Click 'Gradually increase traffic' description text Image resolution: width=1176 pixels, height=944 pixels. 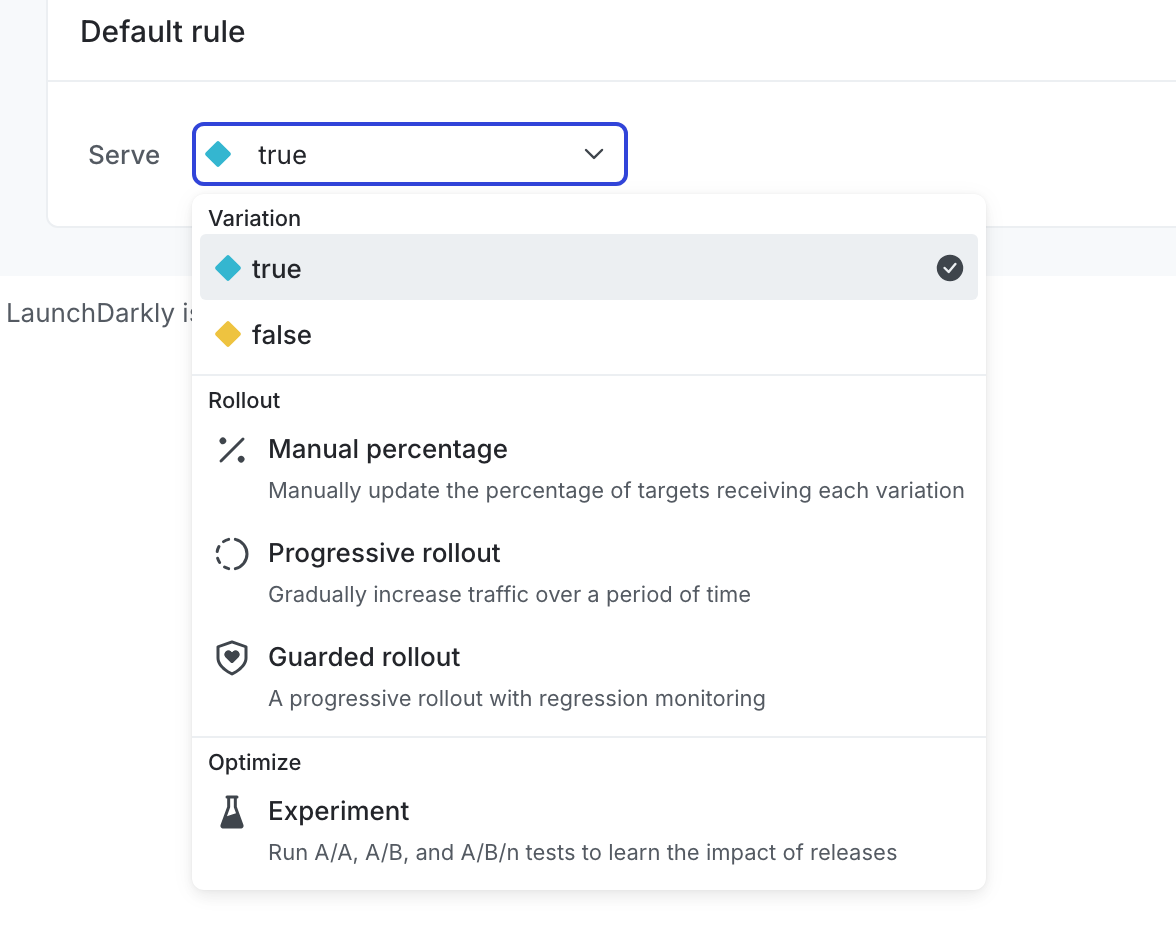pos(509,595)
